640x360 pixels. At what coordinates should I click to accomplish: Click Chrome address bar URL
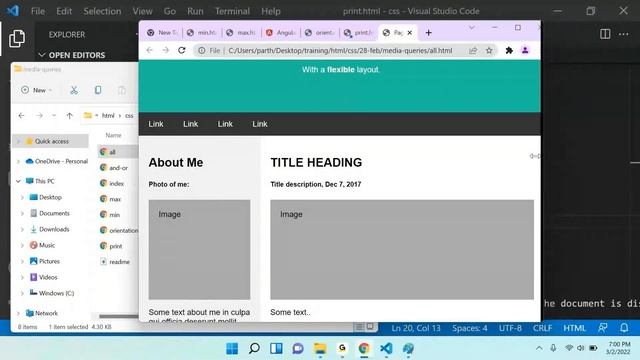tap(340, 50)
